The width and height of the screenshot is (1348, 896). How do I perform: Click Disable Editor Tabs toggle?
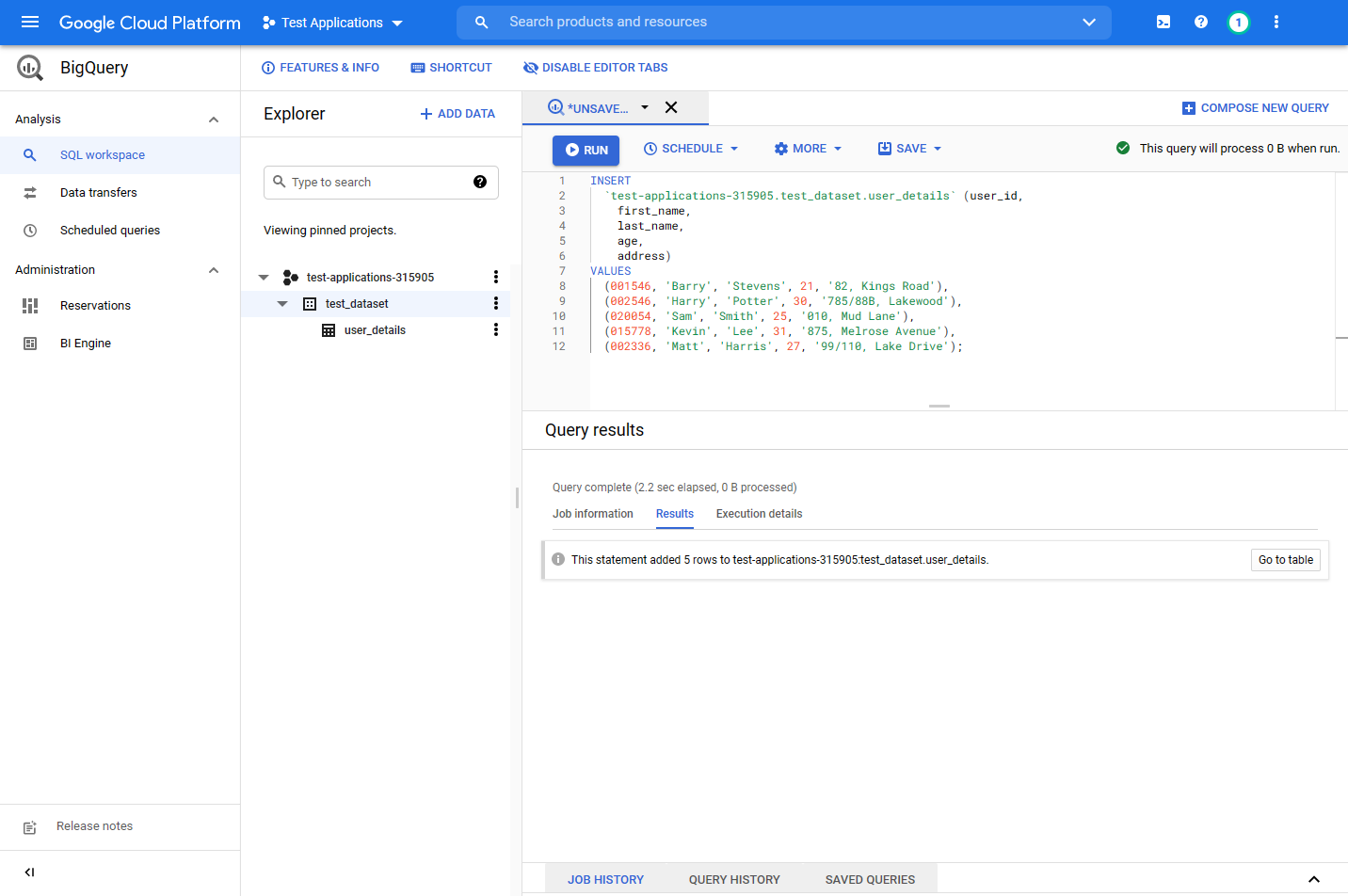[x=595, y=68]
